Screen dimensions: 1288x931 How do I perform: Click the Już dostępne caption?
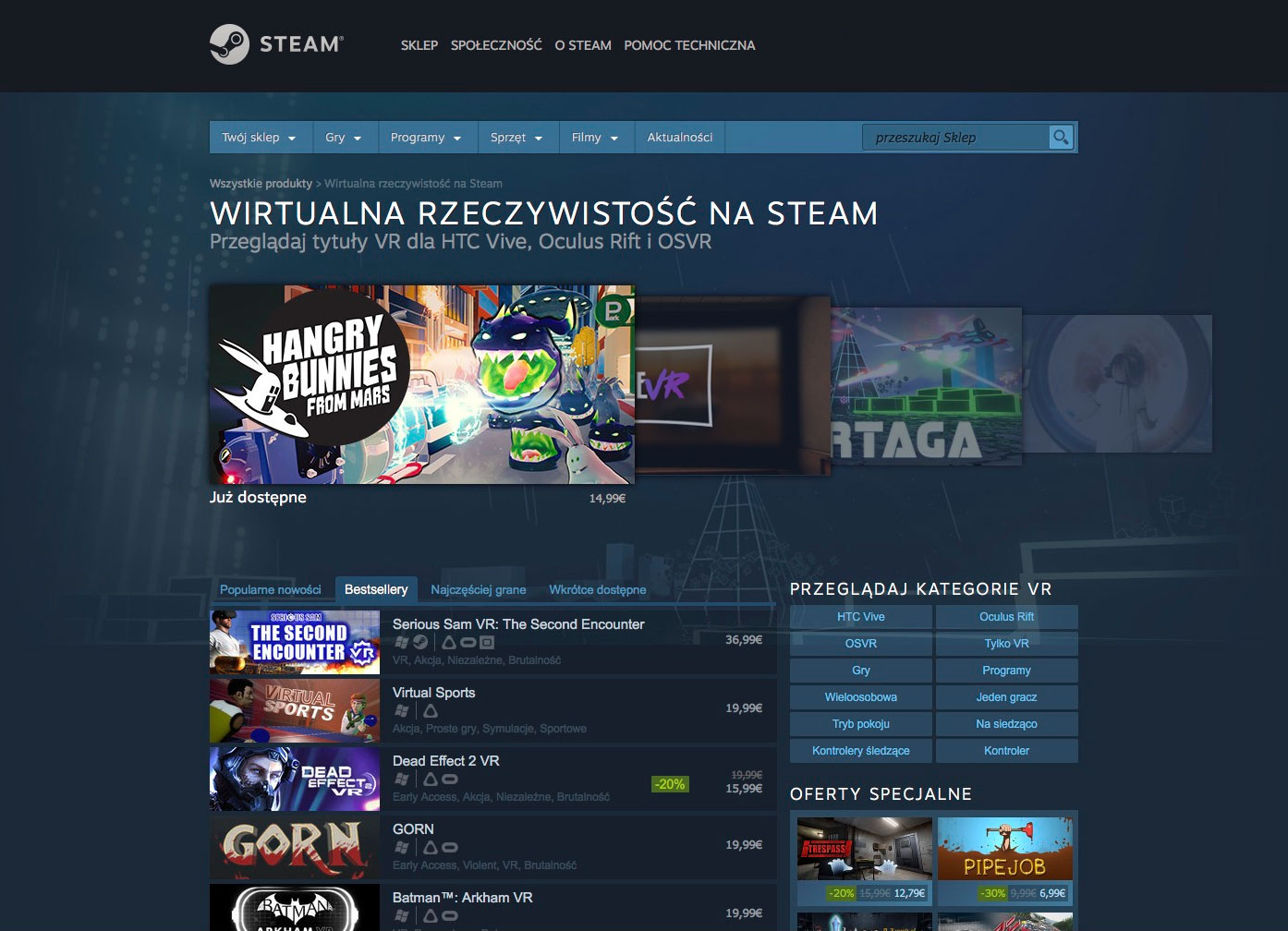pyautogui.click(x=258, y=497)
